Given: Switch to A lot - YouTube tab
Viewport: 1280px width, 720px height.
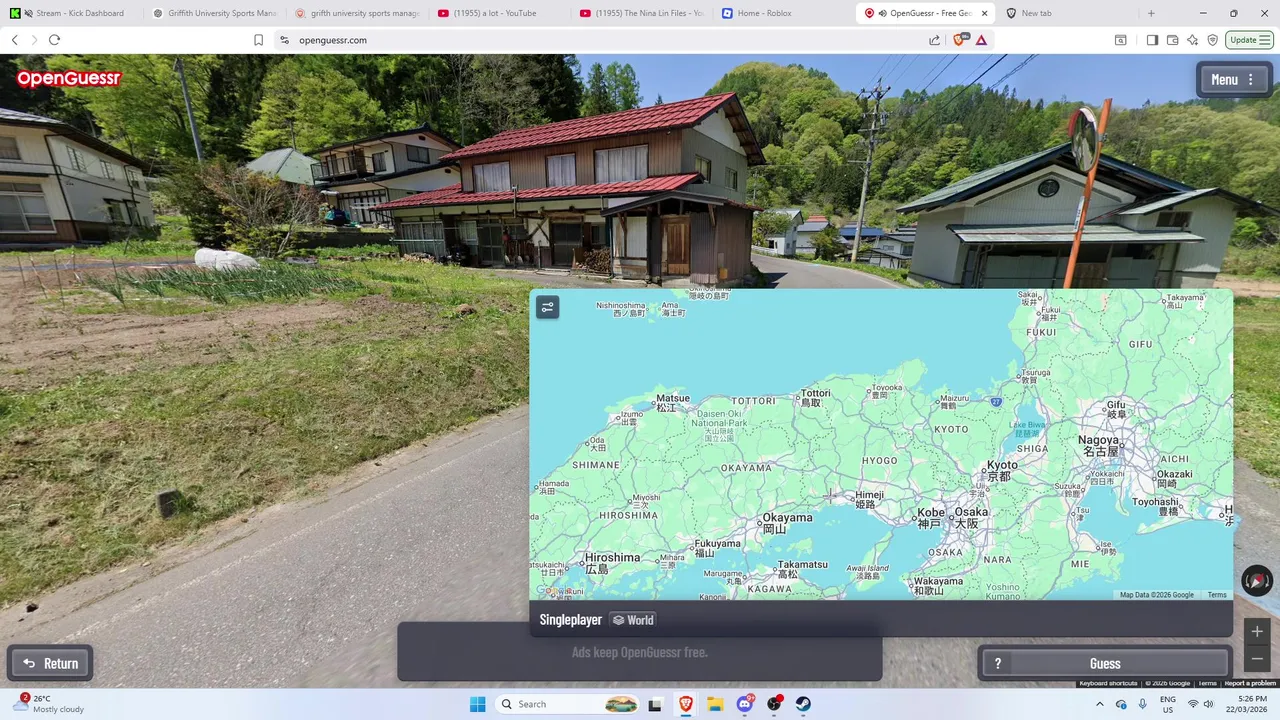Looking at the screenshot, I should pyautogui.click(x=498, y=13).
